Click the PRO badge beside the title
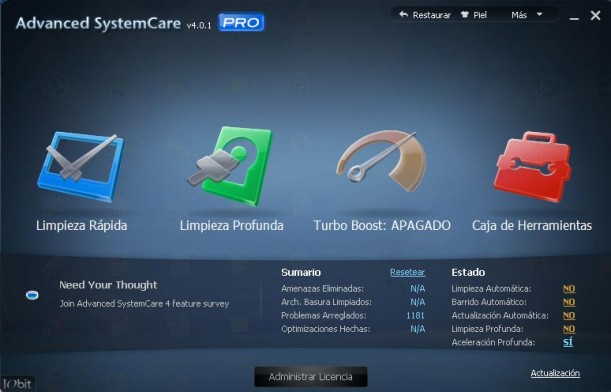Viewport: 611px width, 392px height. click(241, 22)
